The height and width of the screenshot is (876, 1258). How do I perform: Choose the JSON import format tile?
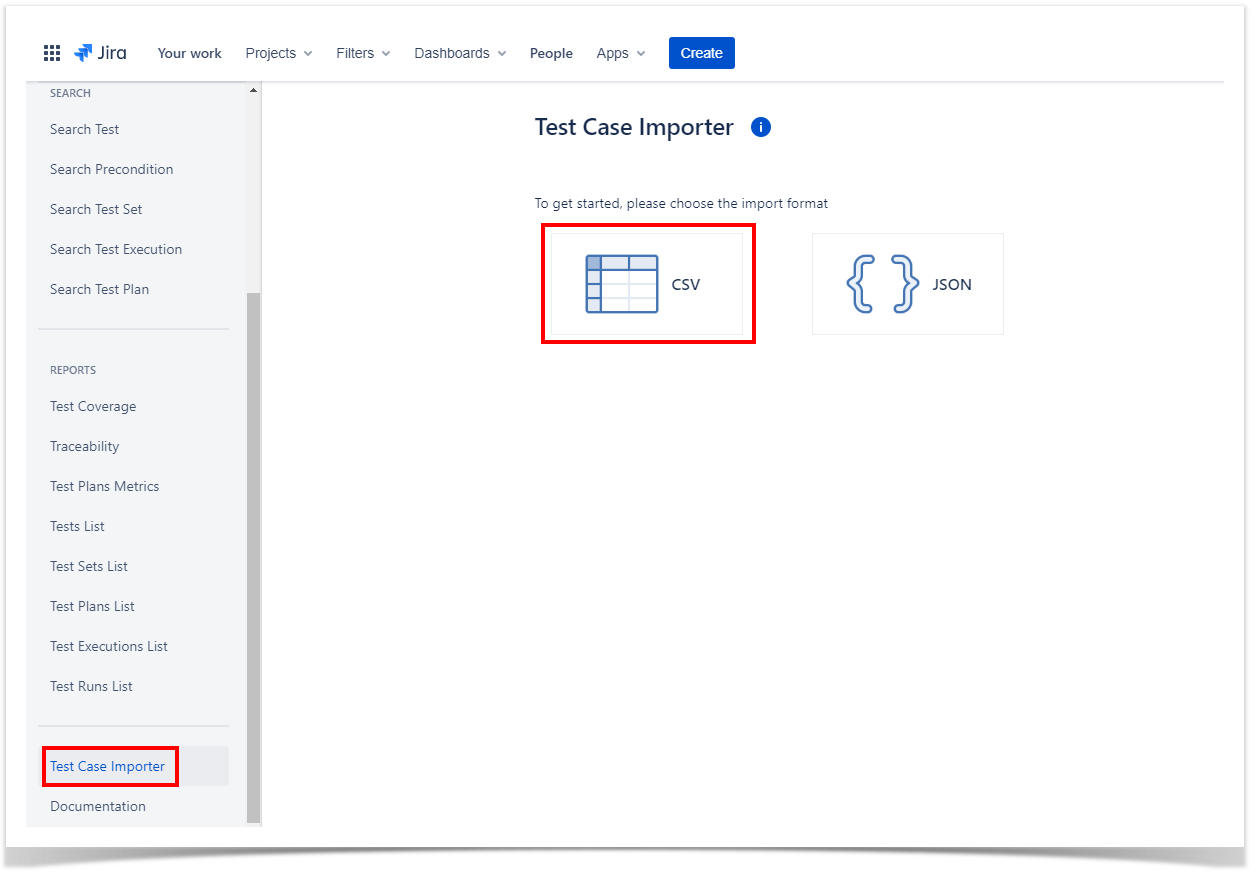pos(907,284)
